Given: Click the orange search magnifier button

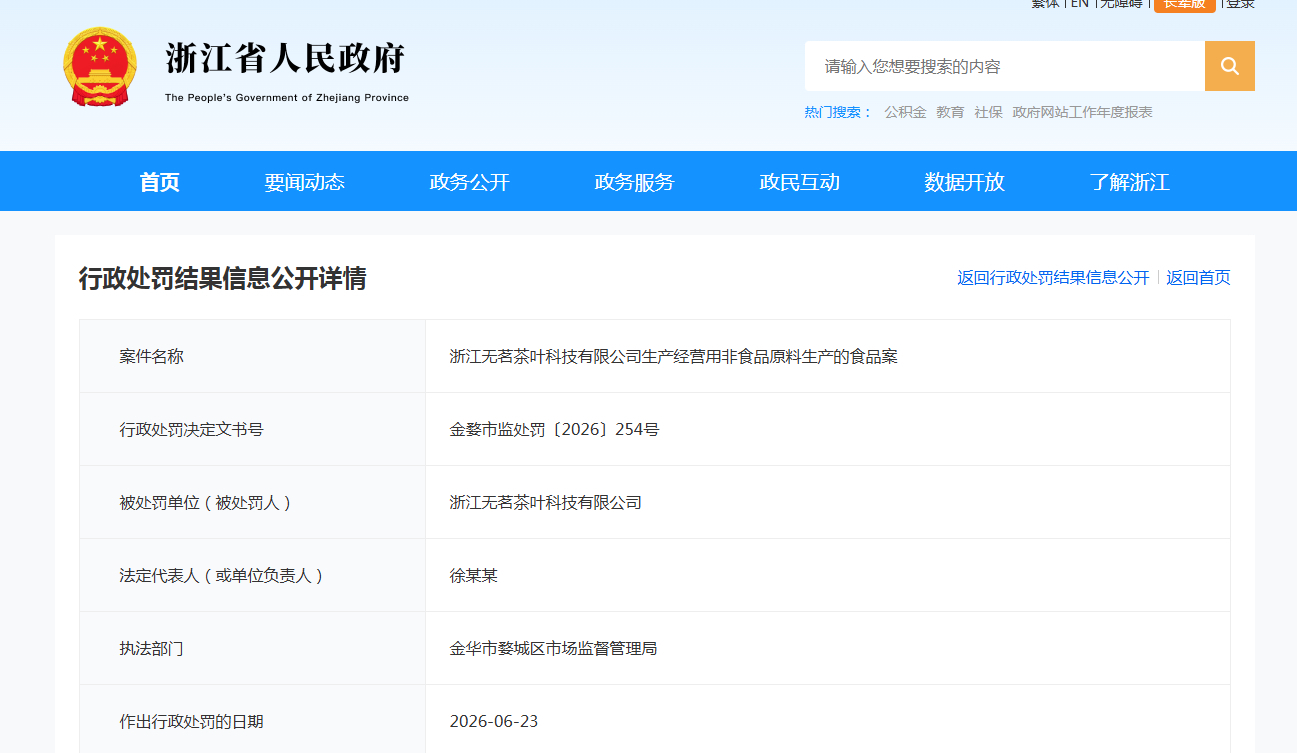Looking at the screenshot, I should 1230,66.
